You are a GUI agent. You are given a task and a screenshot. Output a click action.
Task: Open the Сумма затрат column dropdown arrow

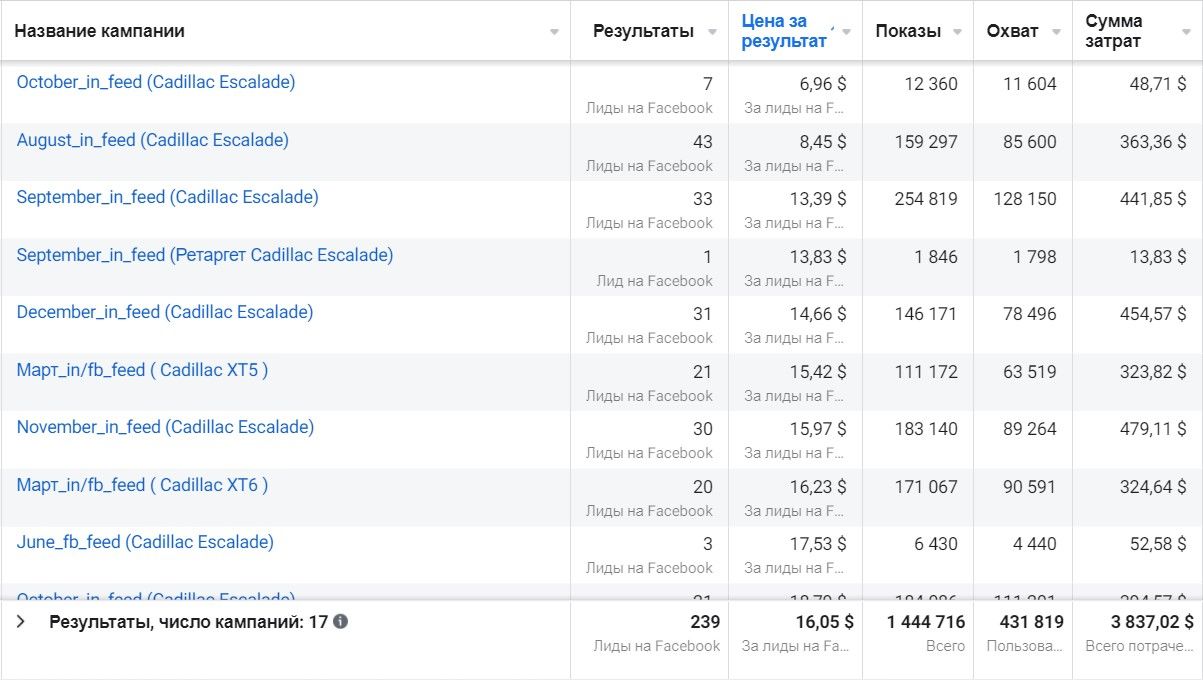point(1185,32)
